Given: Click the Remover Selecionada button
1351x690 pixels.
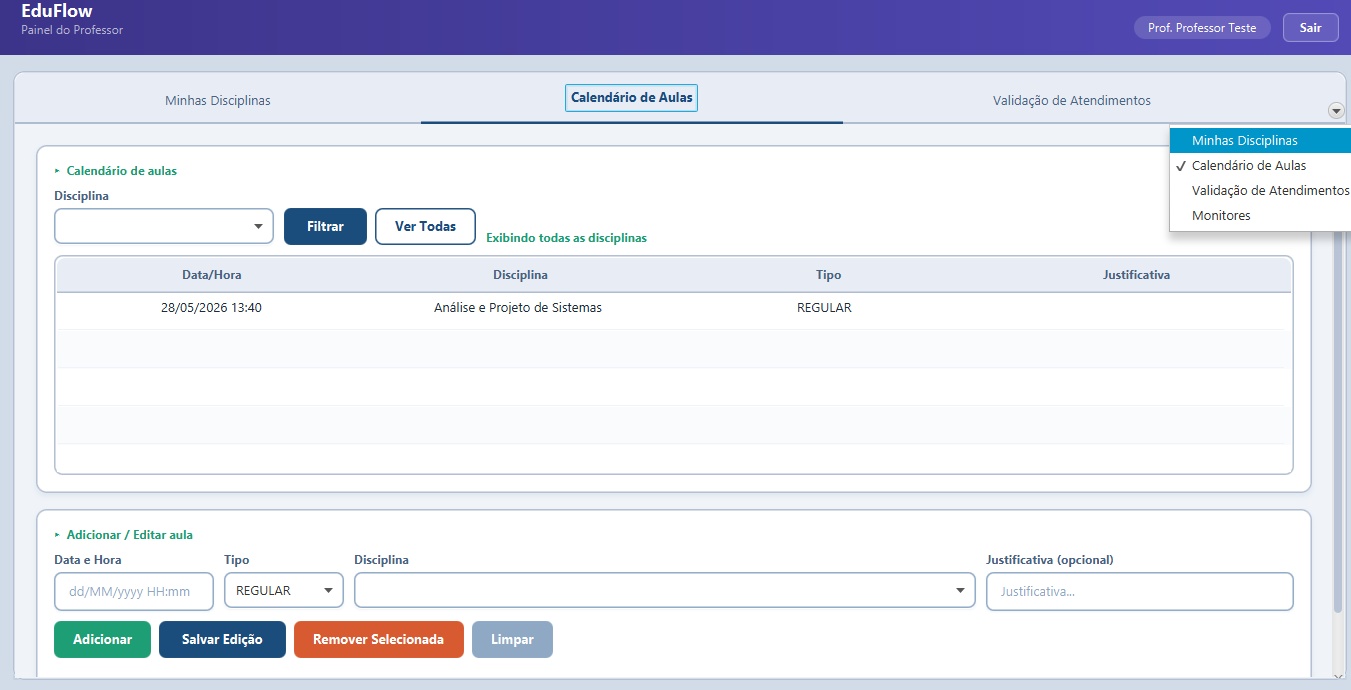Looking at the screenshot, I should click(x=379, y=640).
